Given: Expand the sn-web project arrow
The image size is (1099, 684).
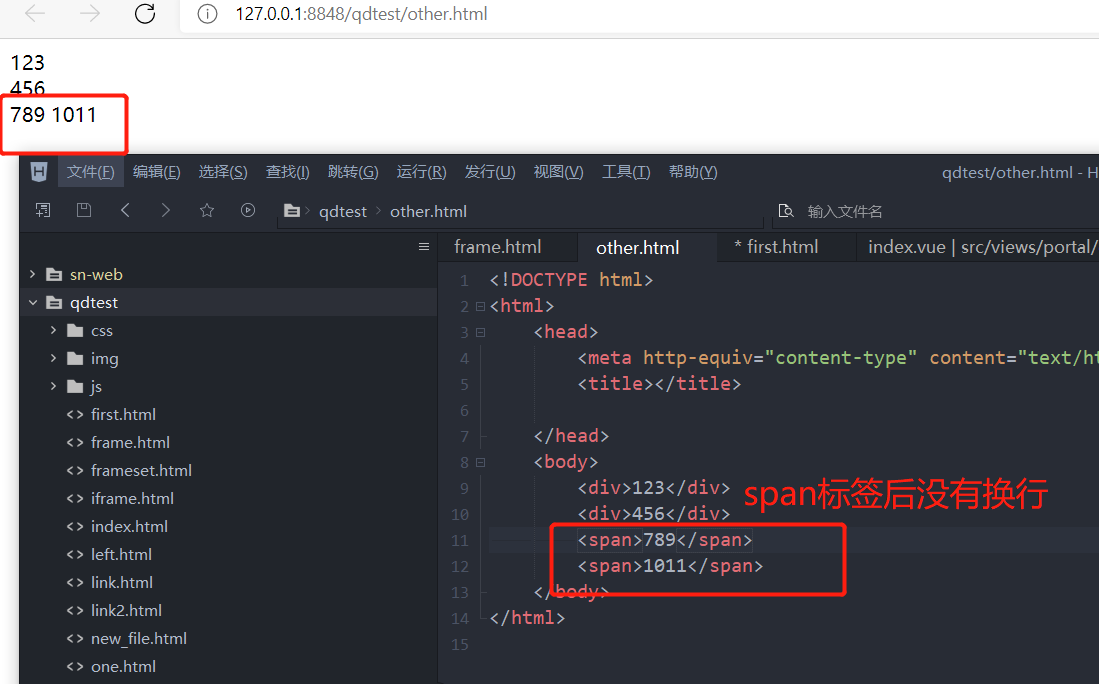Looking at the screenshot, I should coord(32,274).
